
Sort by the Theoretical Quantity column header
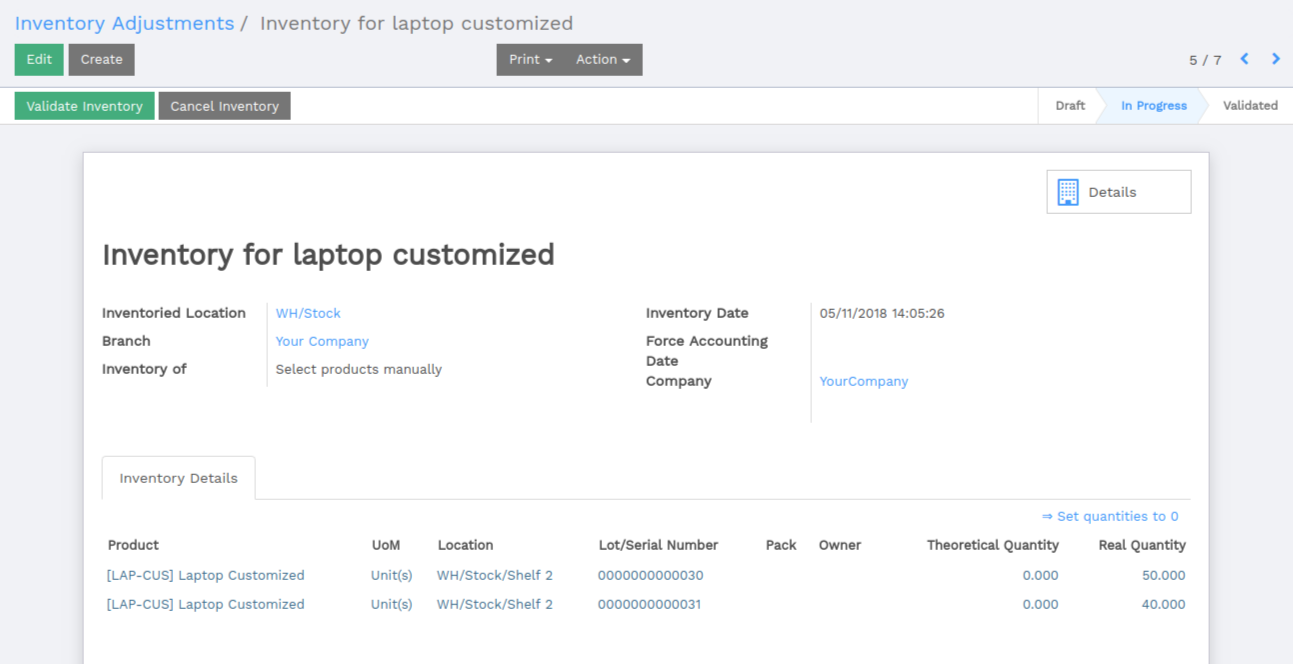pos(993,545)
